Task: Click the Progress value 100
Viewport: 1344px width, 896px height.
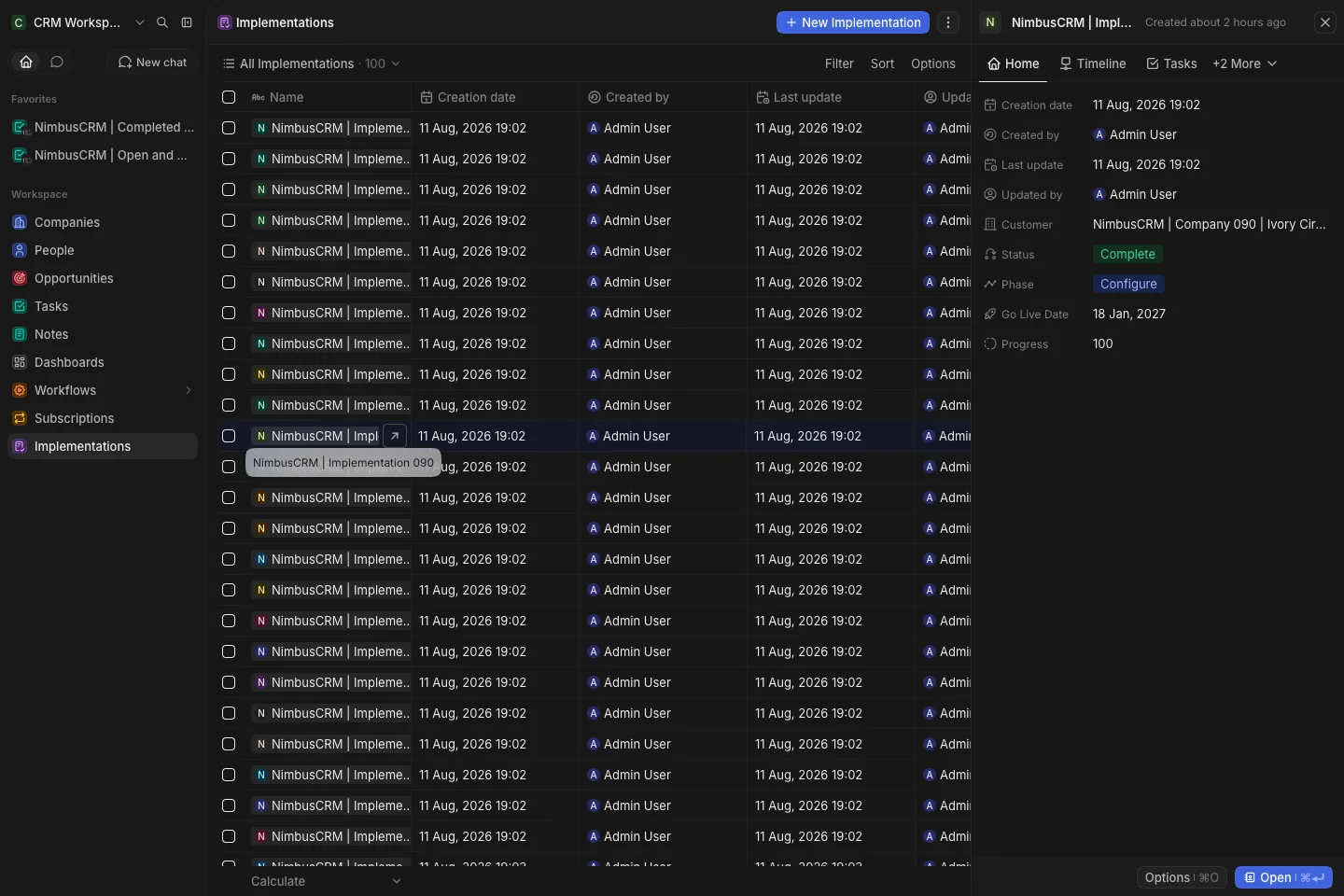Action: (x=1103, y=343)
